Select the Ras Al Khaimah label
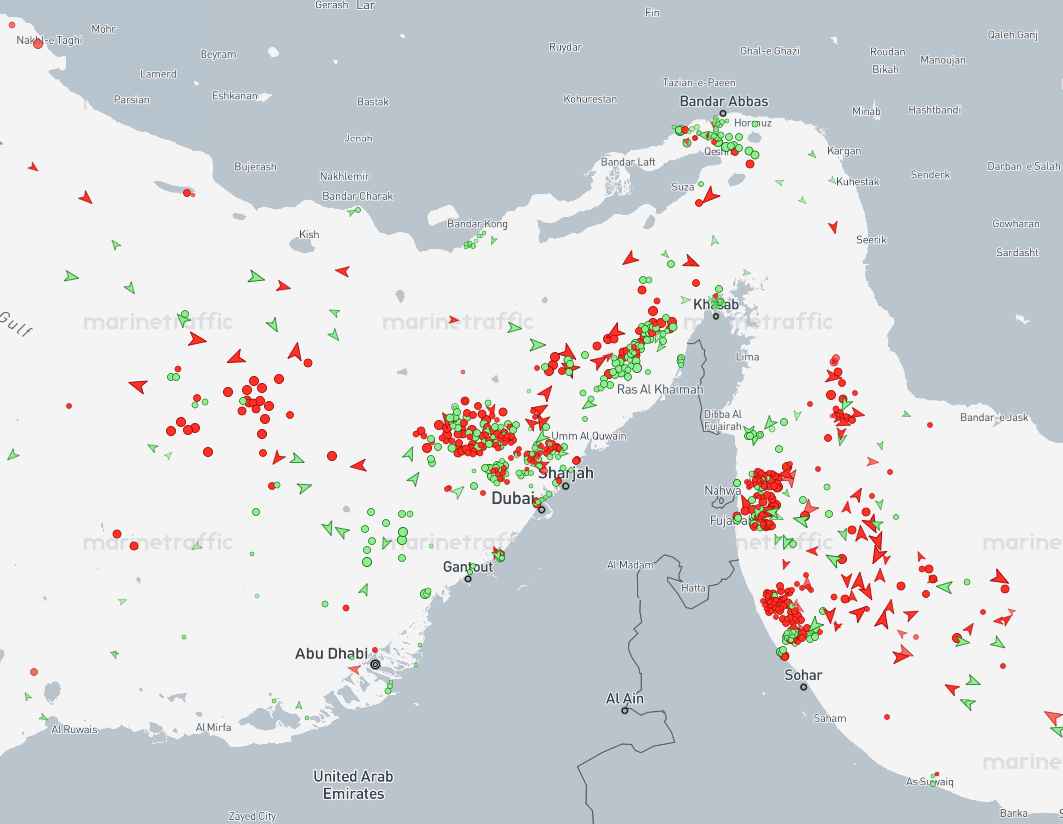 [659, 389]
